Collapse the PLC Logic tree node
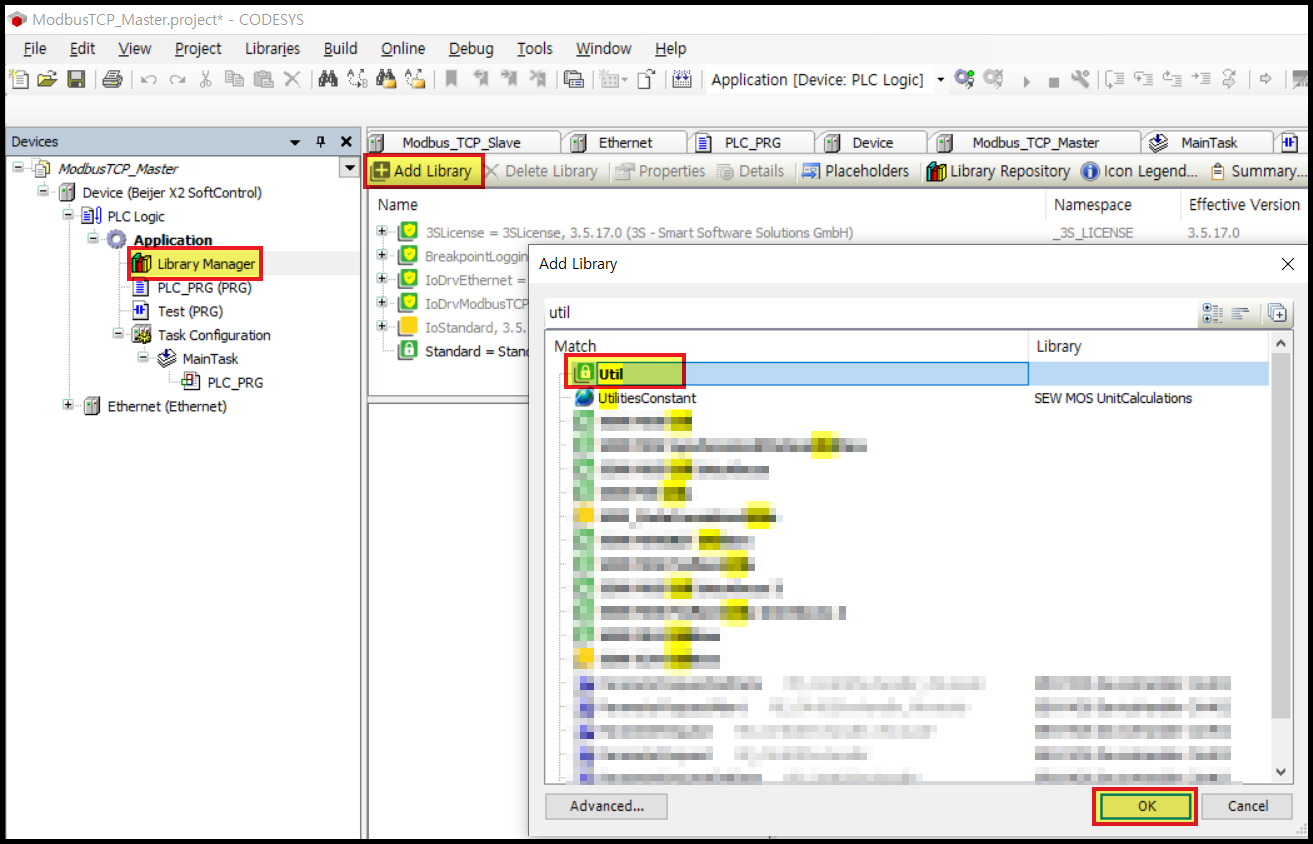1313x844 pixels. (68, 216)
